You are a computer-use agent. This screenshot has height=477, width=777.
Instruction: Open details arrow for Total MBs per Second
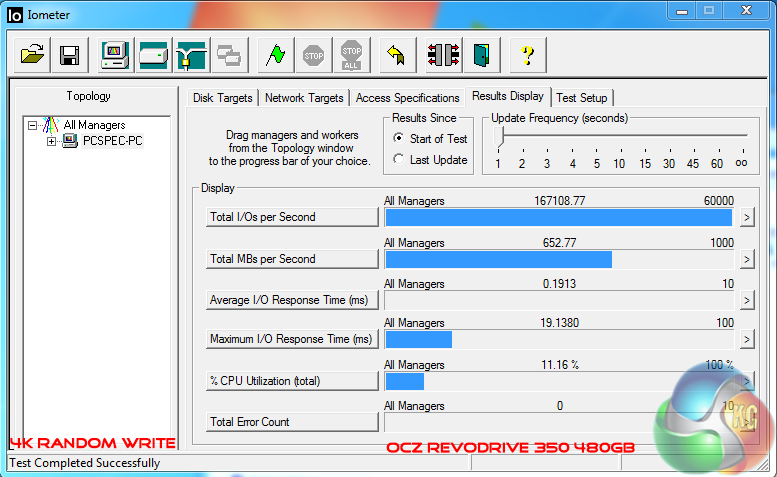tap(747, 259)
